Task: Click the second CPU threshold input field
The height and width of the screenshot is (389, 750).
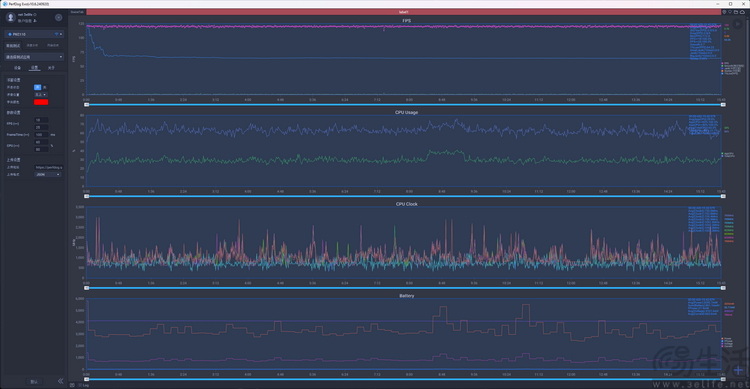Action: pyautogui.click(x=41, y=149)
